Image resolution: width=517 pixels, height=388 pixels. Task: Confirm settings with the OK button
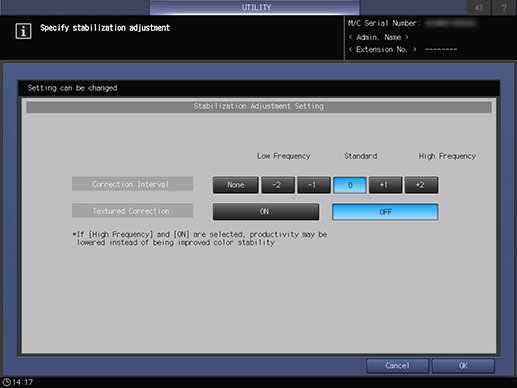[463, 366]
